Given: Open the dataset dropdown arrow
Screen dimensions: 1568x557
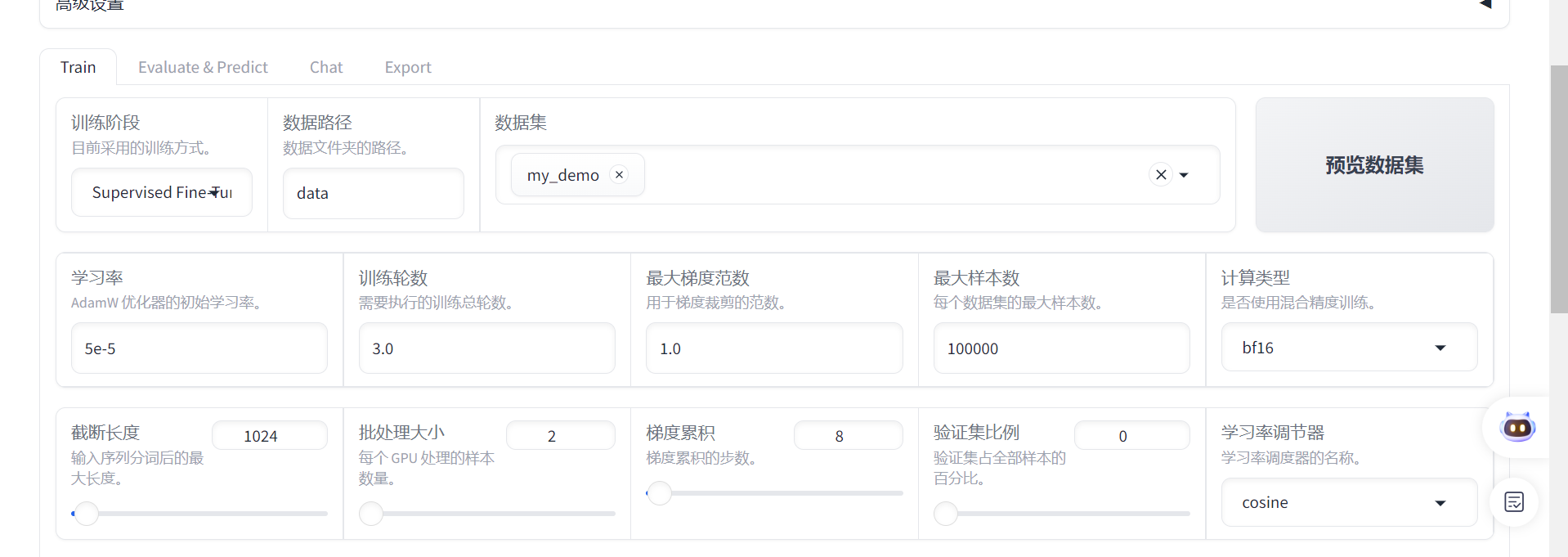Looking at the screenshot, I should pyautogui.click(x=1184, y=175).
